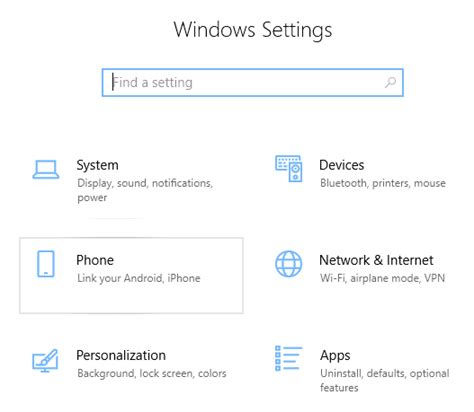Open Network & Internet title
The image size is (474, 412).
click(x=376, y=260)
